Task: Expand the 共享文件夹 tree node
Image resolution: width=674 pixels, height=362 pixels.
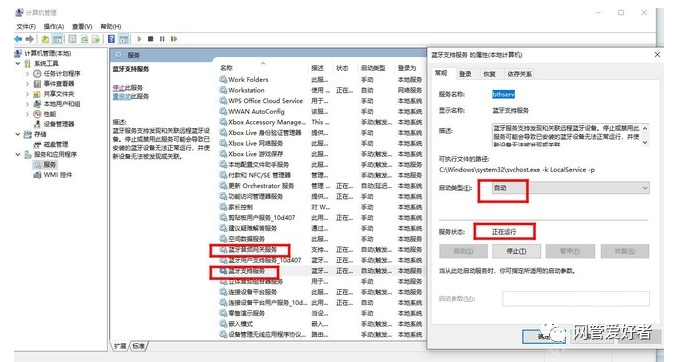Action: pos(28,94)
